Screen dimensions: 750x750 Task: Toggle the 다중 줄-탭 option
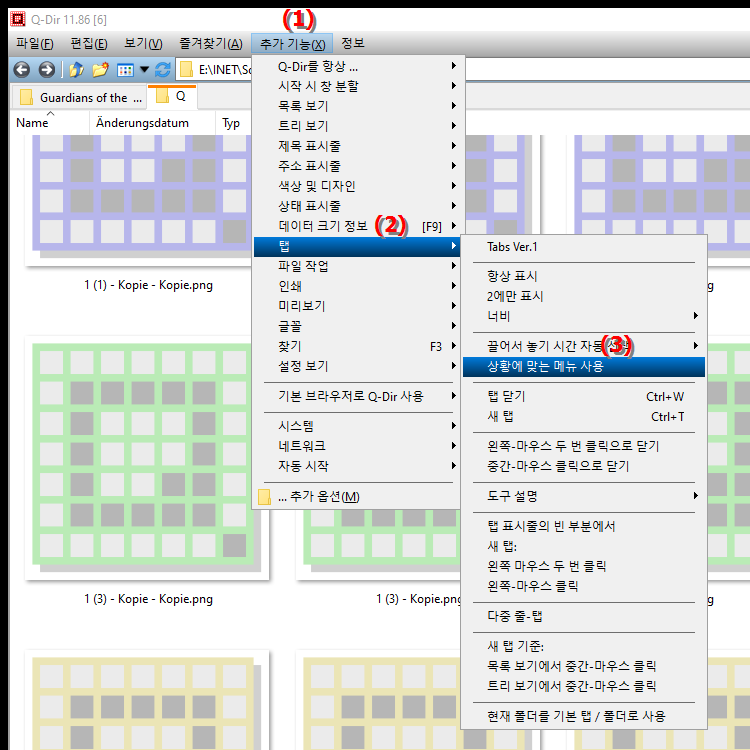[x=584, y=617]
